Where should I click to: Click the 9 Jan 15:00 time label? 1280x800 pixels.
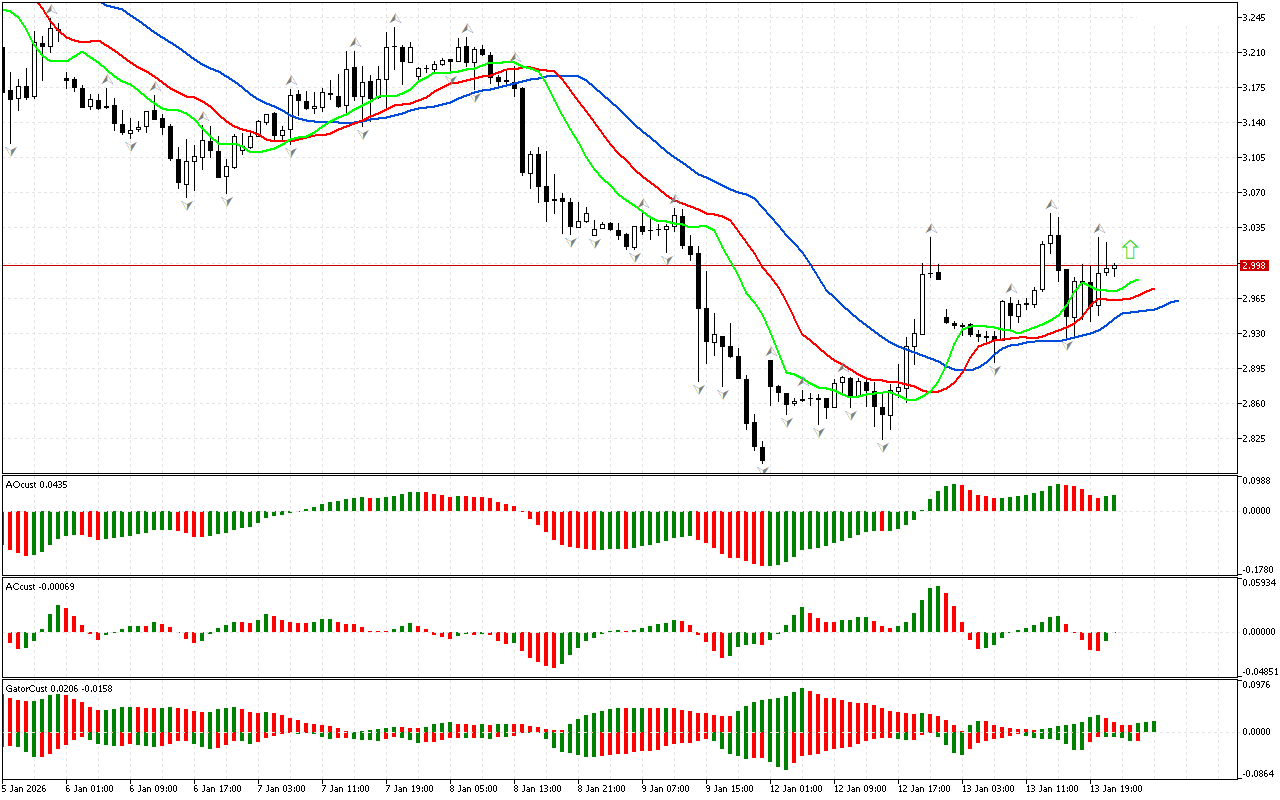(x=728, y=788)
